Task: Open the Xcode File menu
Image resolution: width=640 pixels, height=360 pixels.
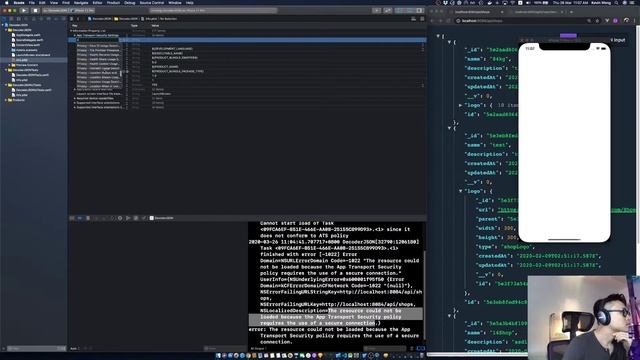Action: (31, 2)
